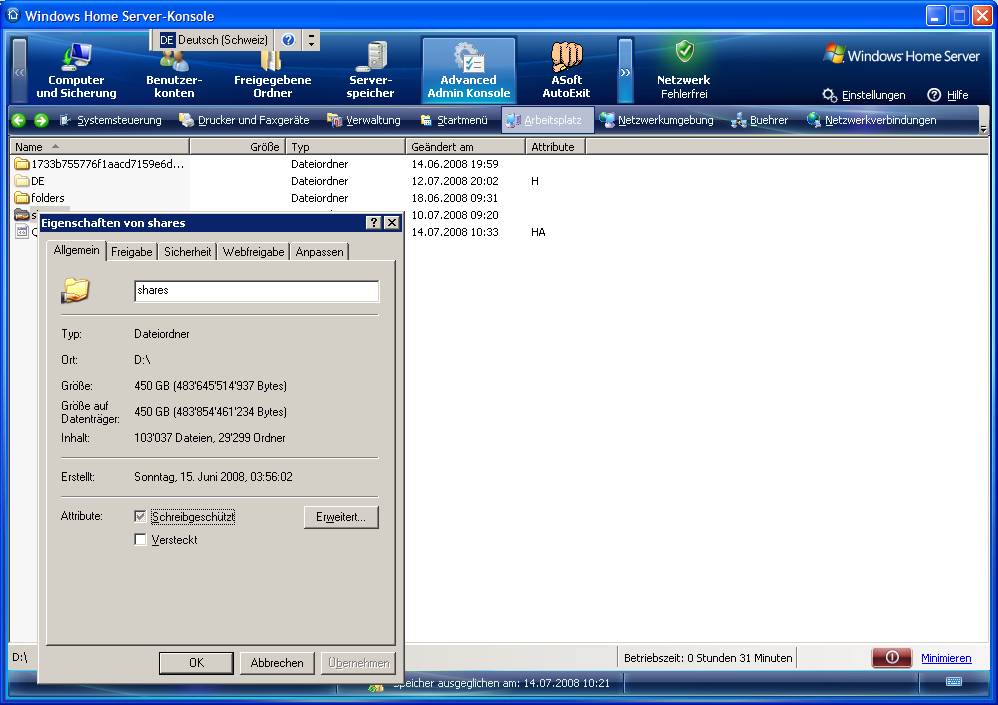Open the Netzwerkumgebung shortcut
This screenshot has height=705, width=998.
(x=657, y=120)
